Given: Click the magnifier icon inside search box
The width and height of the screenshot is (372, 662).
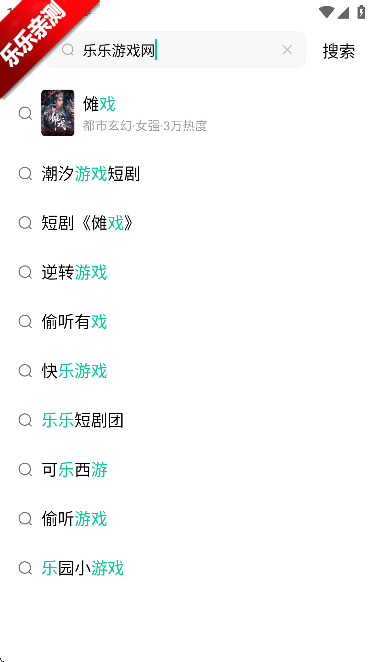Looking at the screenshot, I should point(68,50).
